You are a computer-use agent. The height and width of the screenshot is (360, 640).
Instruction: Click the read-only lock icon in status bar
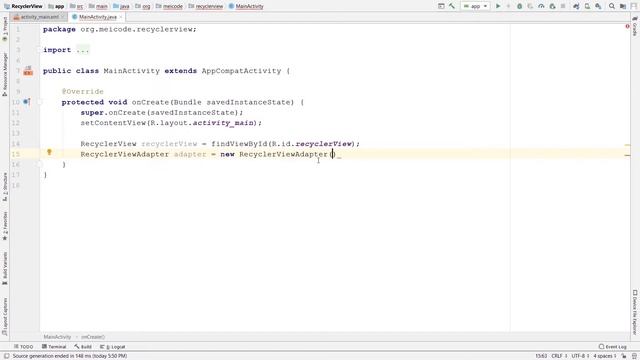[624, 356]
